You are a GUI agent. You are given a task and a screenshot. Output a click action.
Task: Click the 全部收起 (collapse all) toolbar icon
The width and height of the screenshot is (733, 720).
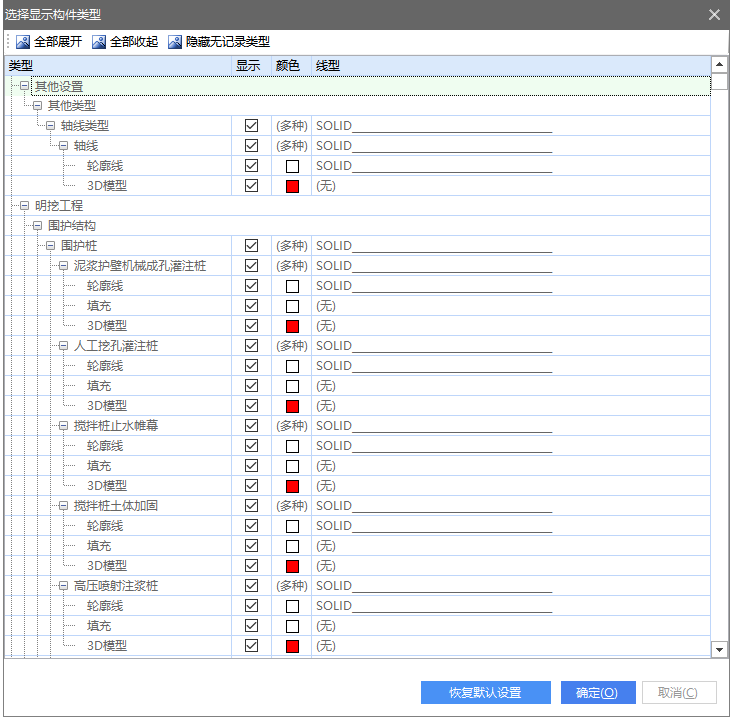(x=99, y=42)
